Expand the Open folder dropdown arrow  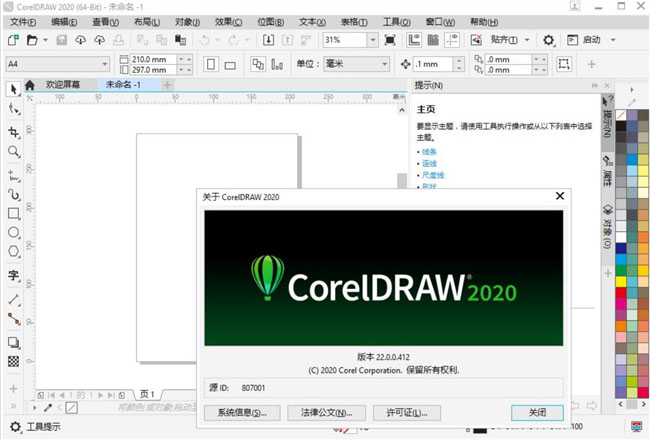click(x=46, y=40)
